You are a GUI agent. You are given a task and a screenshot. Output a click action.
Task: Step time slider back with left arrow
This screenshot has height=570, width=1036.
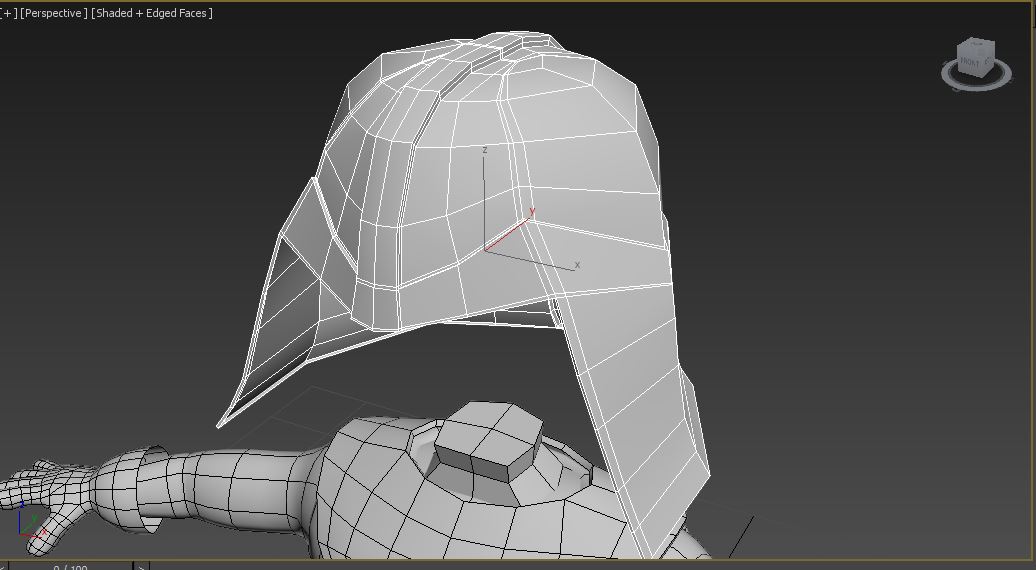point(3,566)
